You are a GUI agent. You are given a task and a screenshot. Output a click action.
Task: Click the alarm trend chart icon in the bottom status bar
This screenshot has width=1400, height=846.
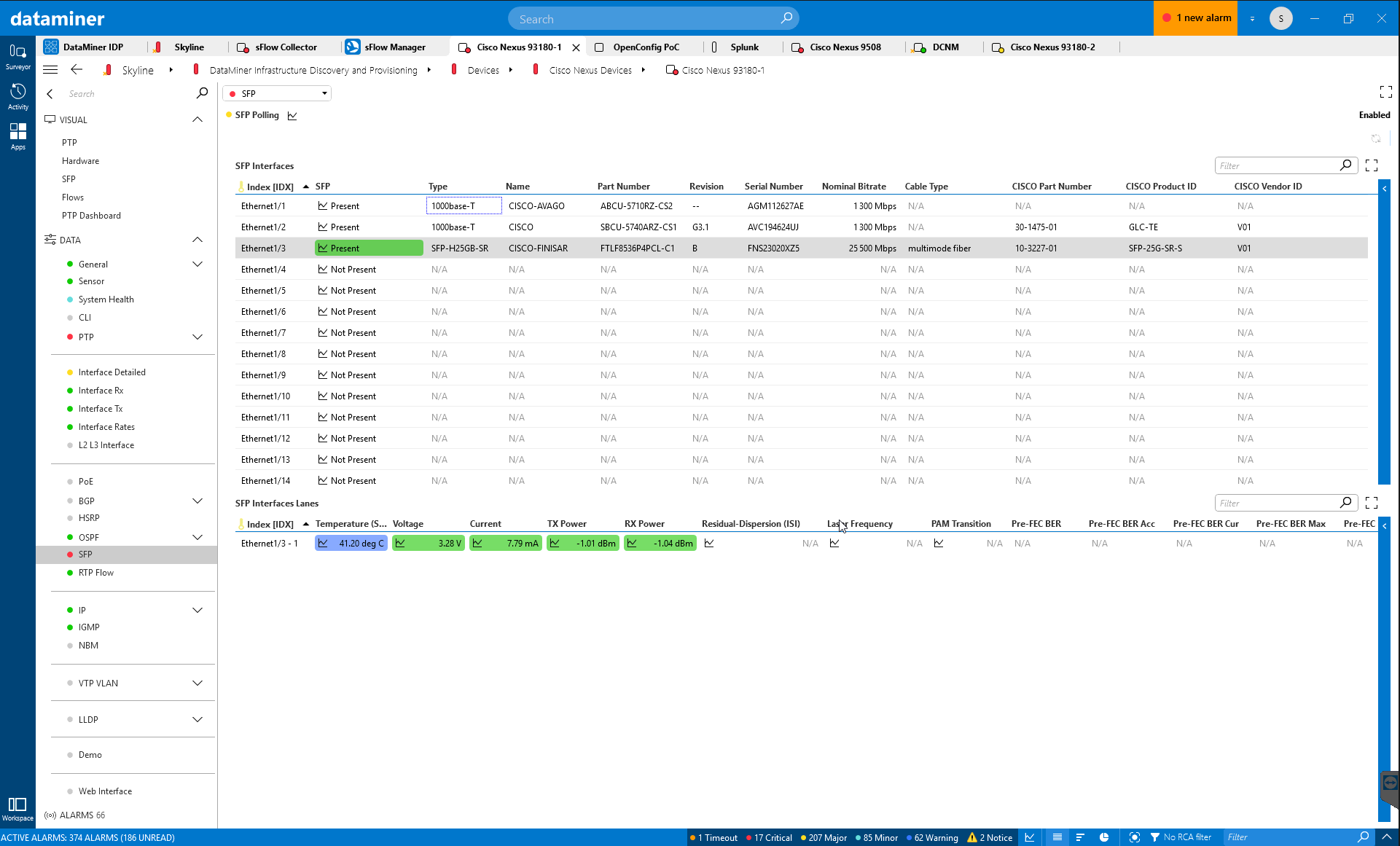pyautogui.click(x=1030, y=837)
